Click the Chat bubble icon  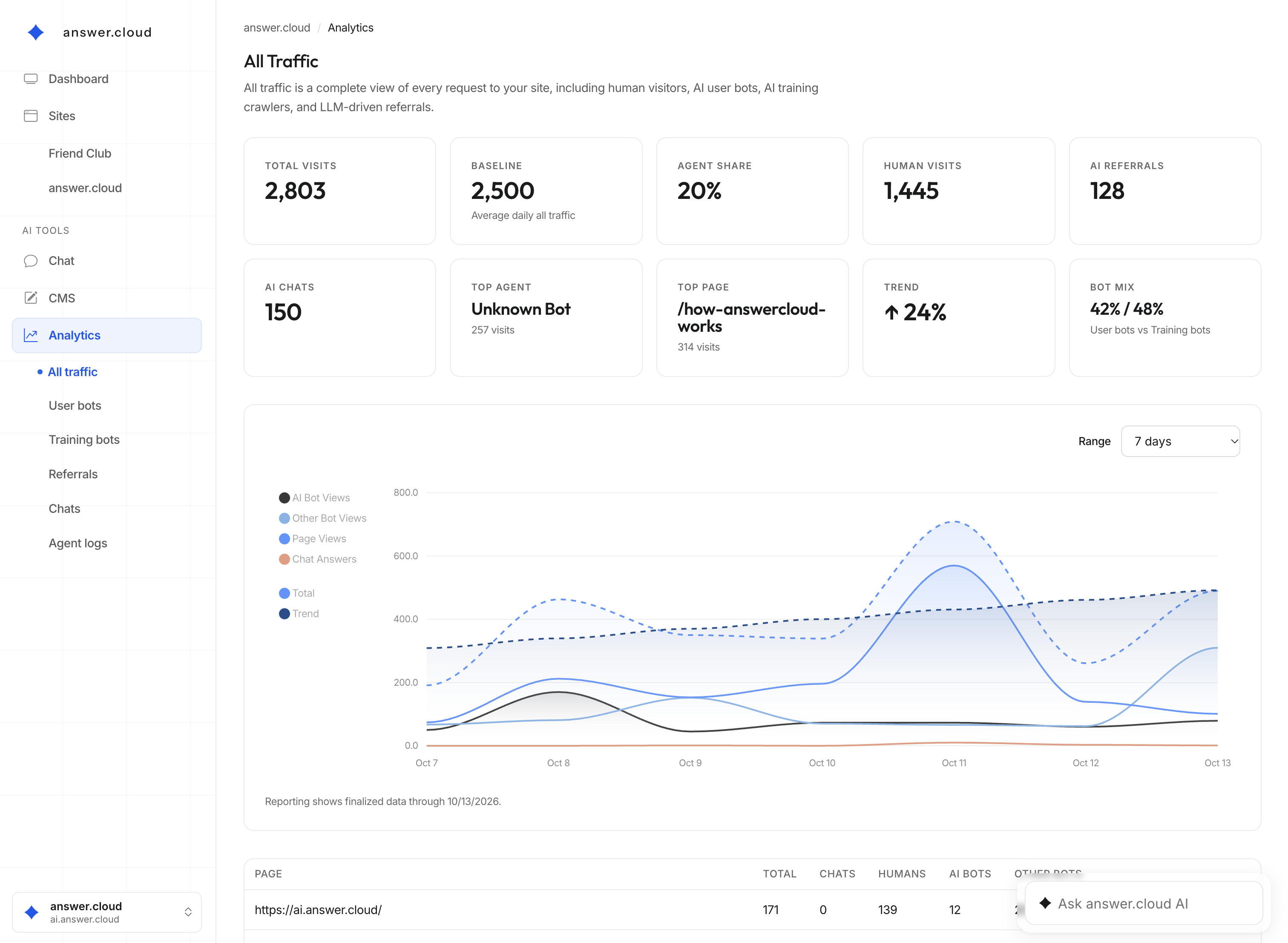pos(31,261)
